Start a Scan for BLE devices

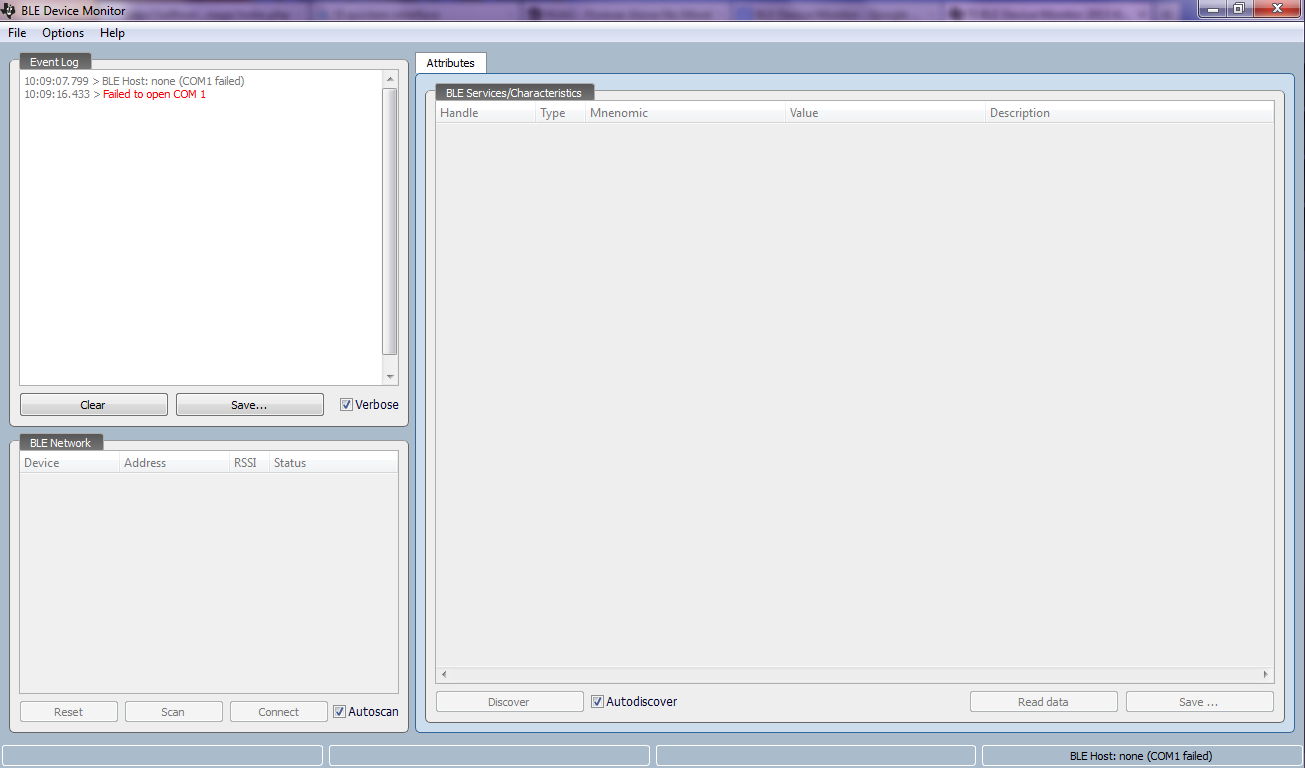(173, 711)
